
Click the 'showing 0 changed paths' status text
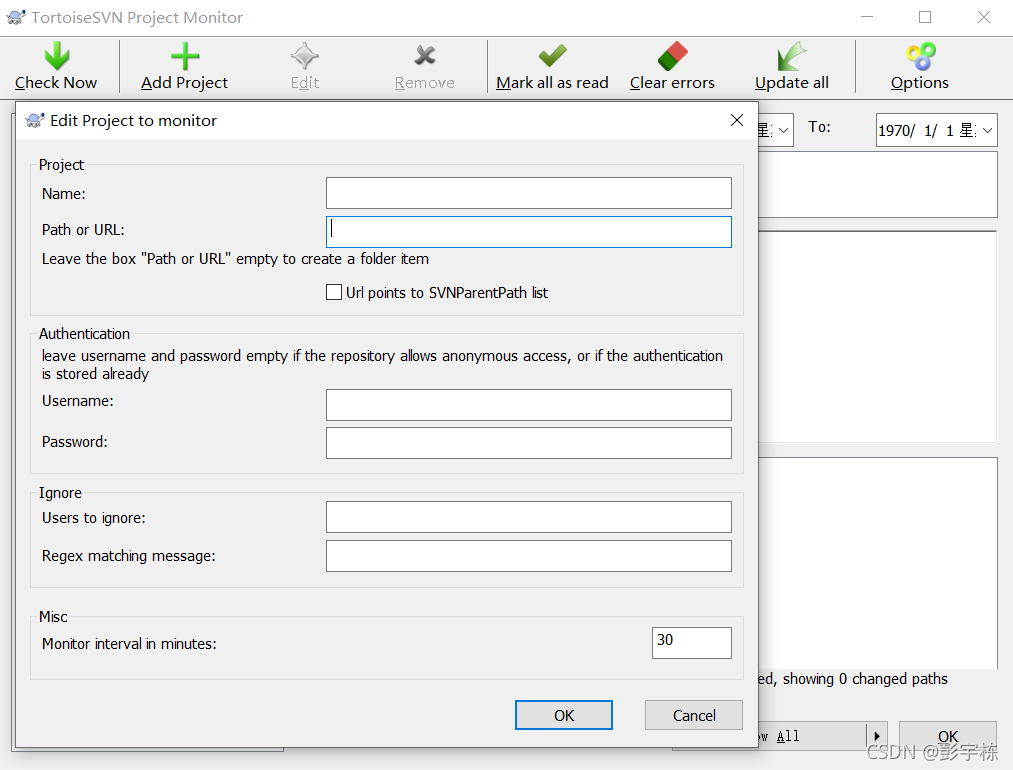point(865,679)
